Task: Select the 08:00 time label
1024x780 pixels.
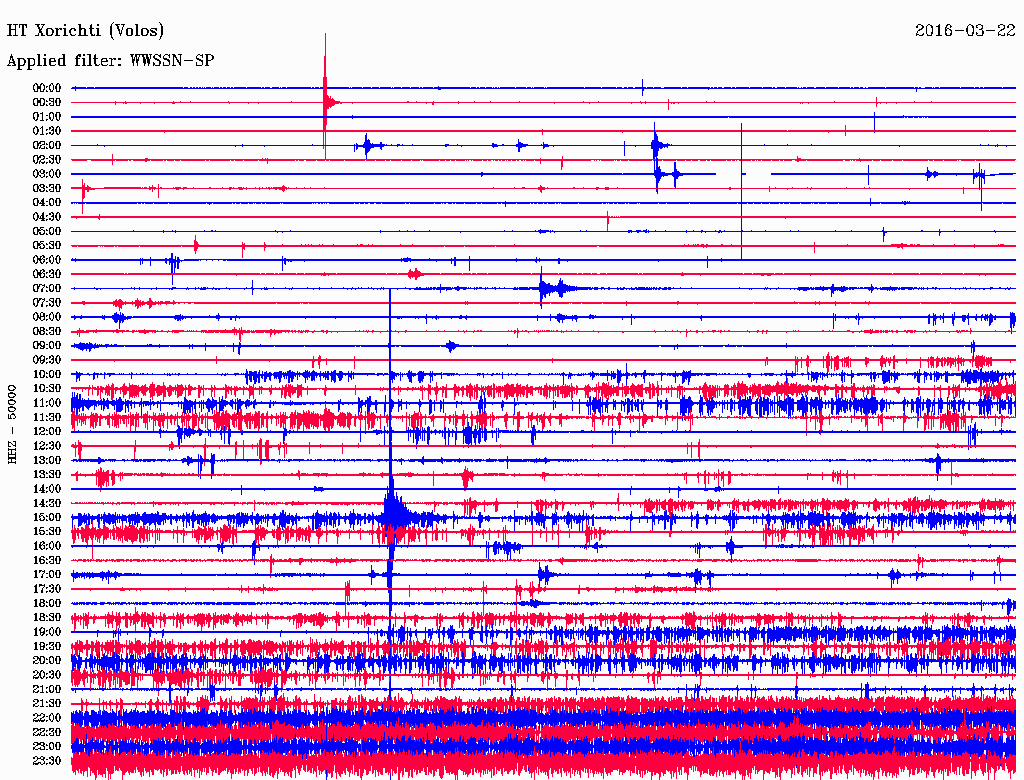Action: point(47,317)
